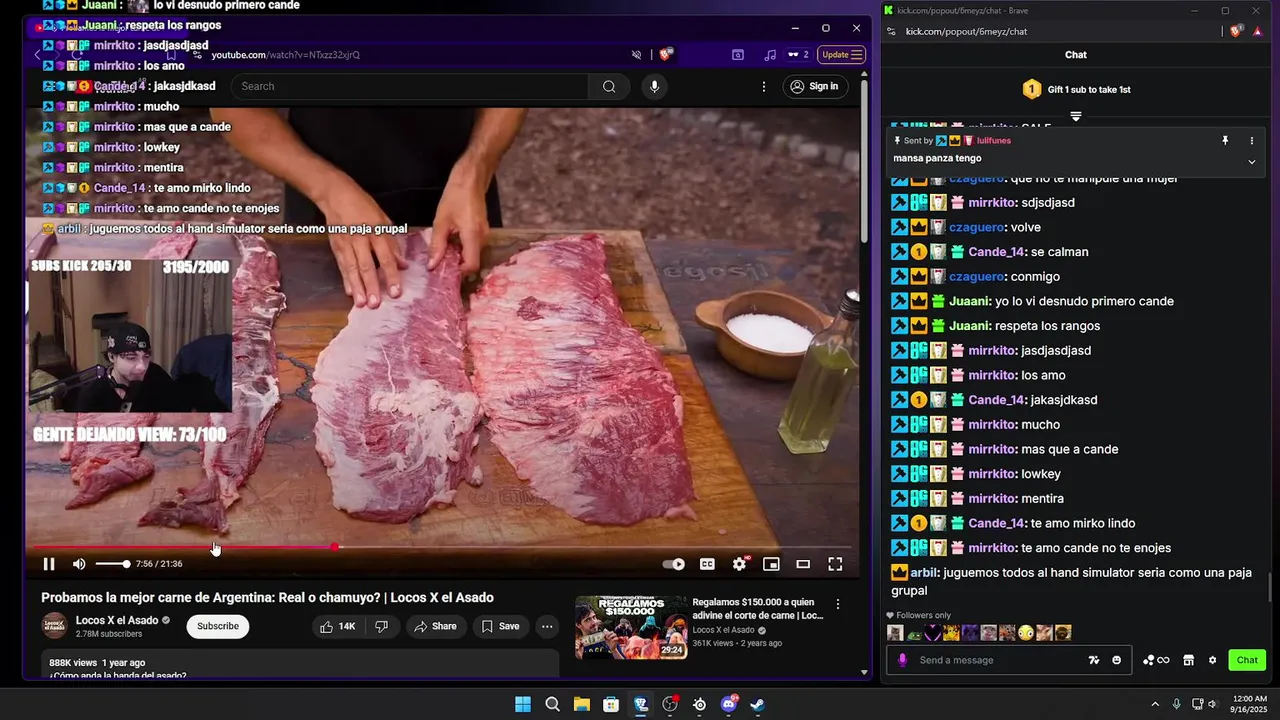Click username Cande_14 next to 'se calman'

pyautogui.click(x=997, y=252)
